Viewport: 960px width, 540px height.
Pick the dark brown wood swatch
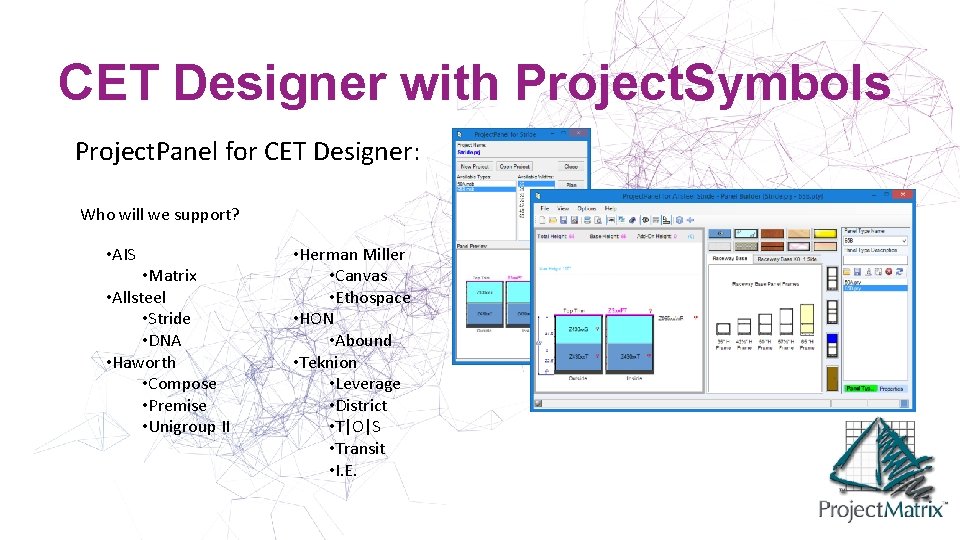(x=773, y=233)
